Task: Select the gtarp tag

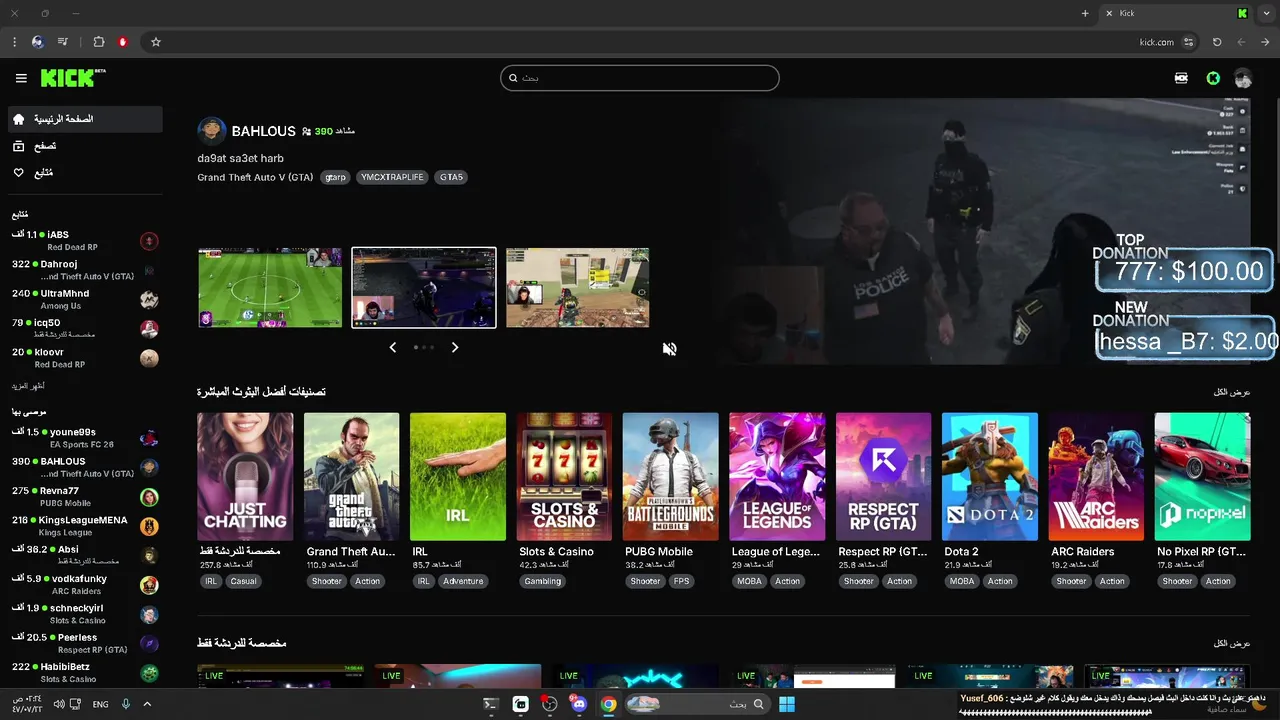Action: click(x=335, y=177)
